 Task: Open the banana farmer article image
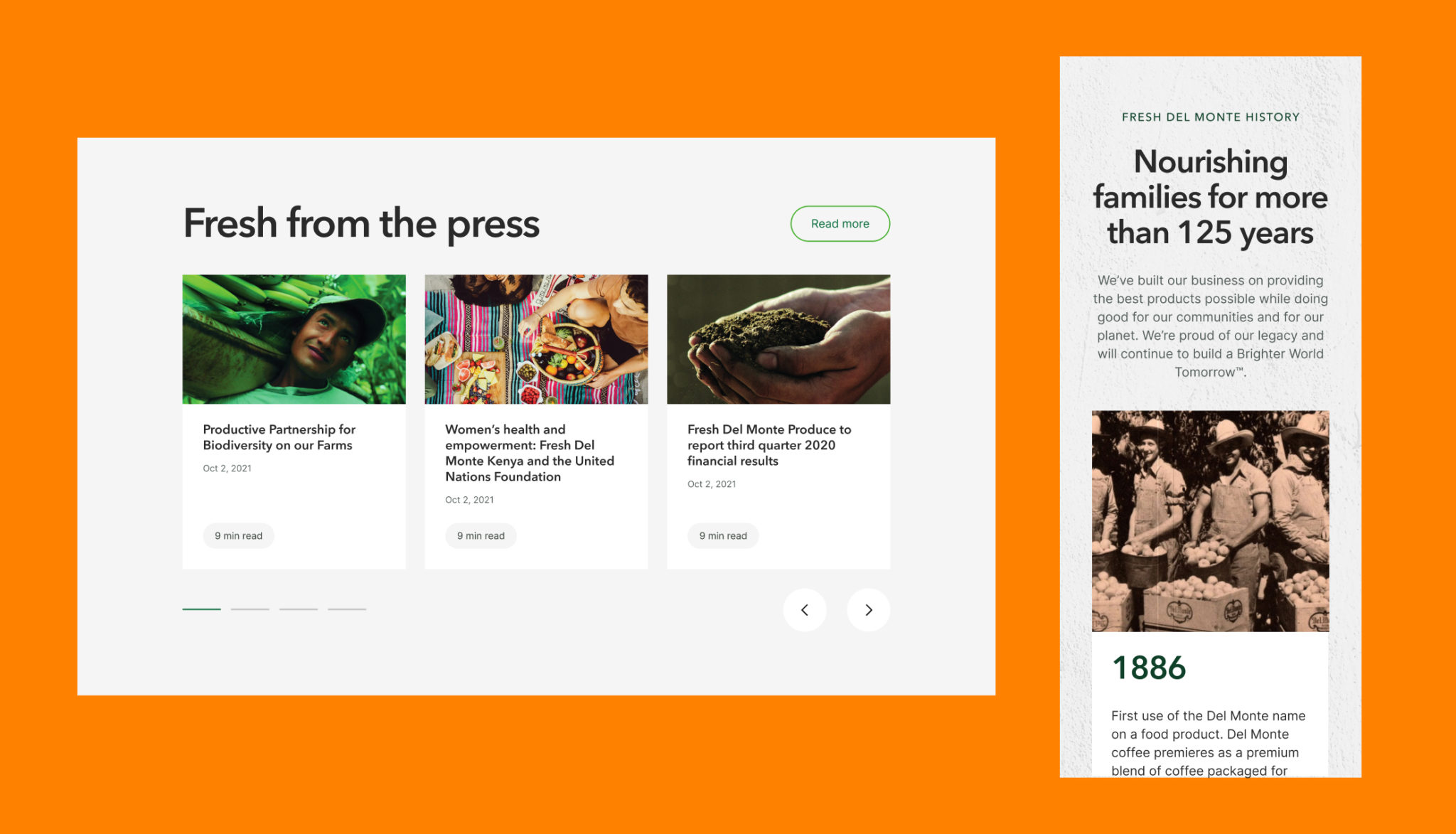tap(294, 339)
